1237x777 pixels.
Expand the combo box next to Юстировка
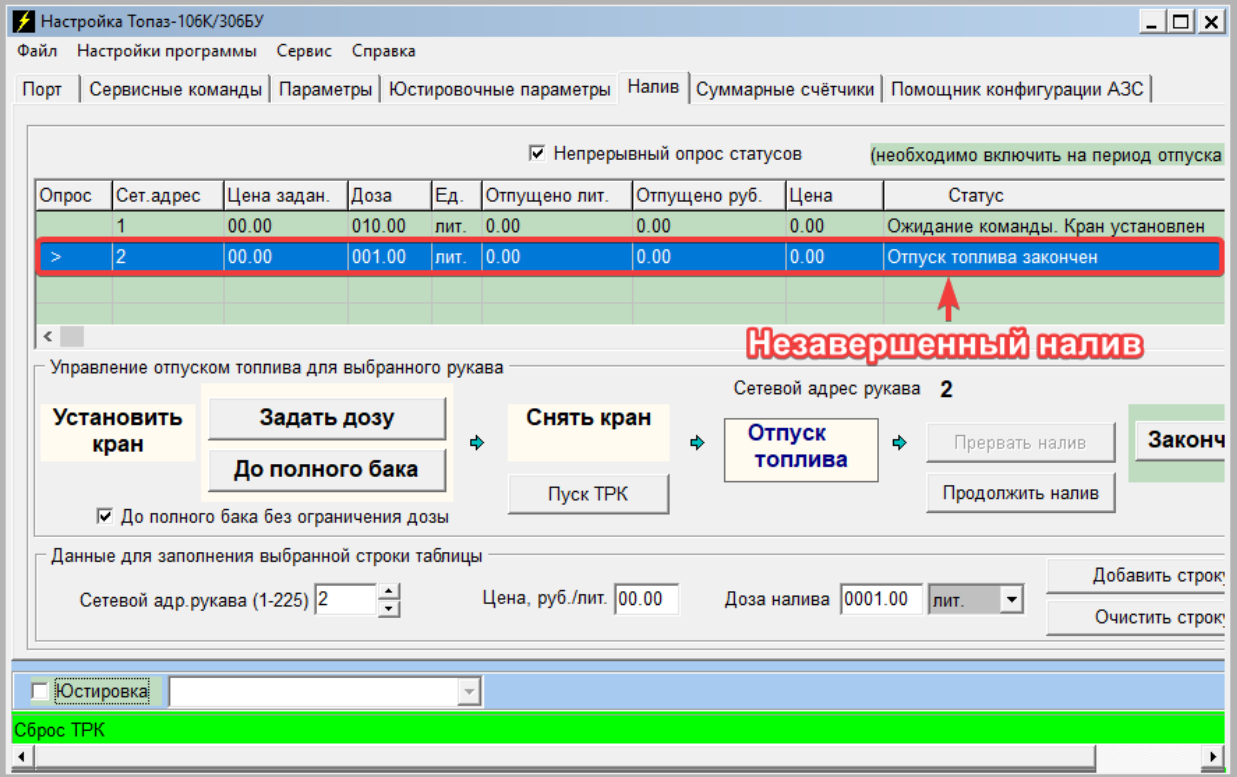[468, 691]
